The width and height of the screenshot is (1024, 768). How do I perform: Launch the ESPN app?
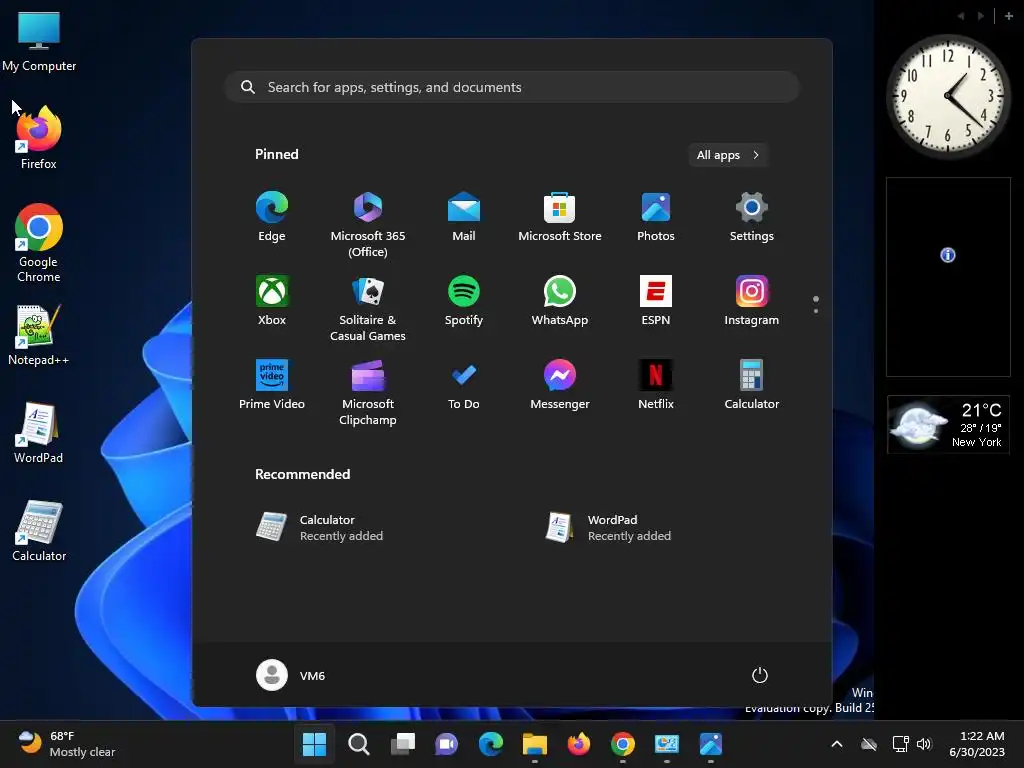click(656, 301)
